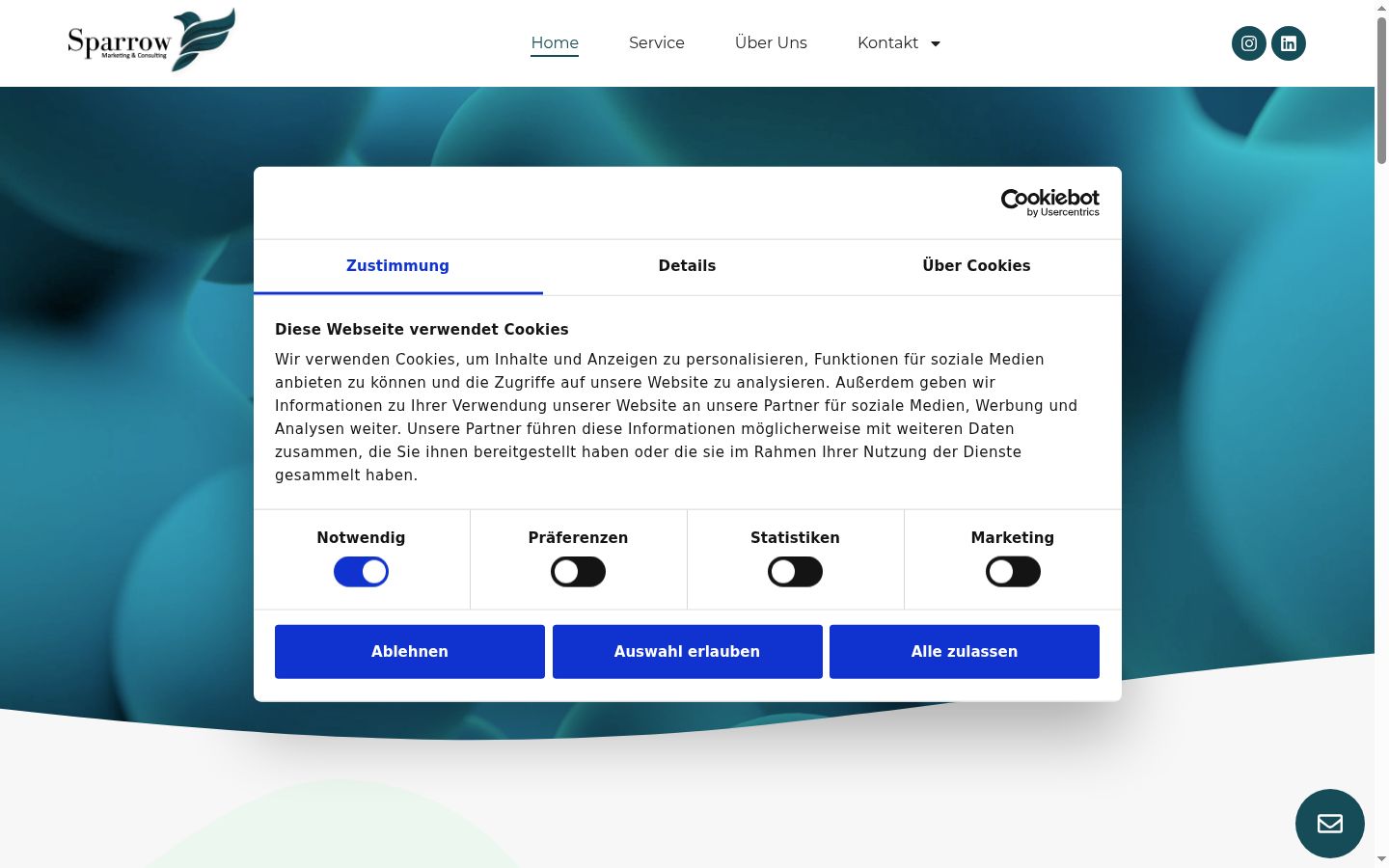Click the page vertical scrollbar thumb
Screen dimensions: 1389x868
click(x=1381, y=90)
